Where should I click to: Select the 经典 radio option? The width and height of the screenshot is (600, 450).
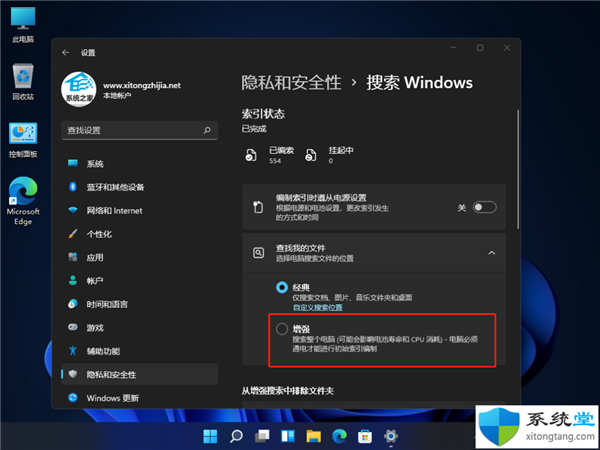click(x=282, y=287)
